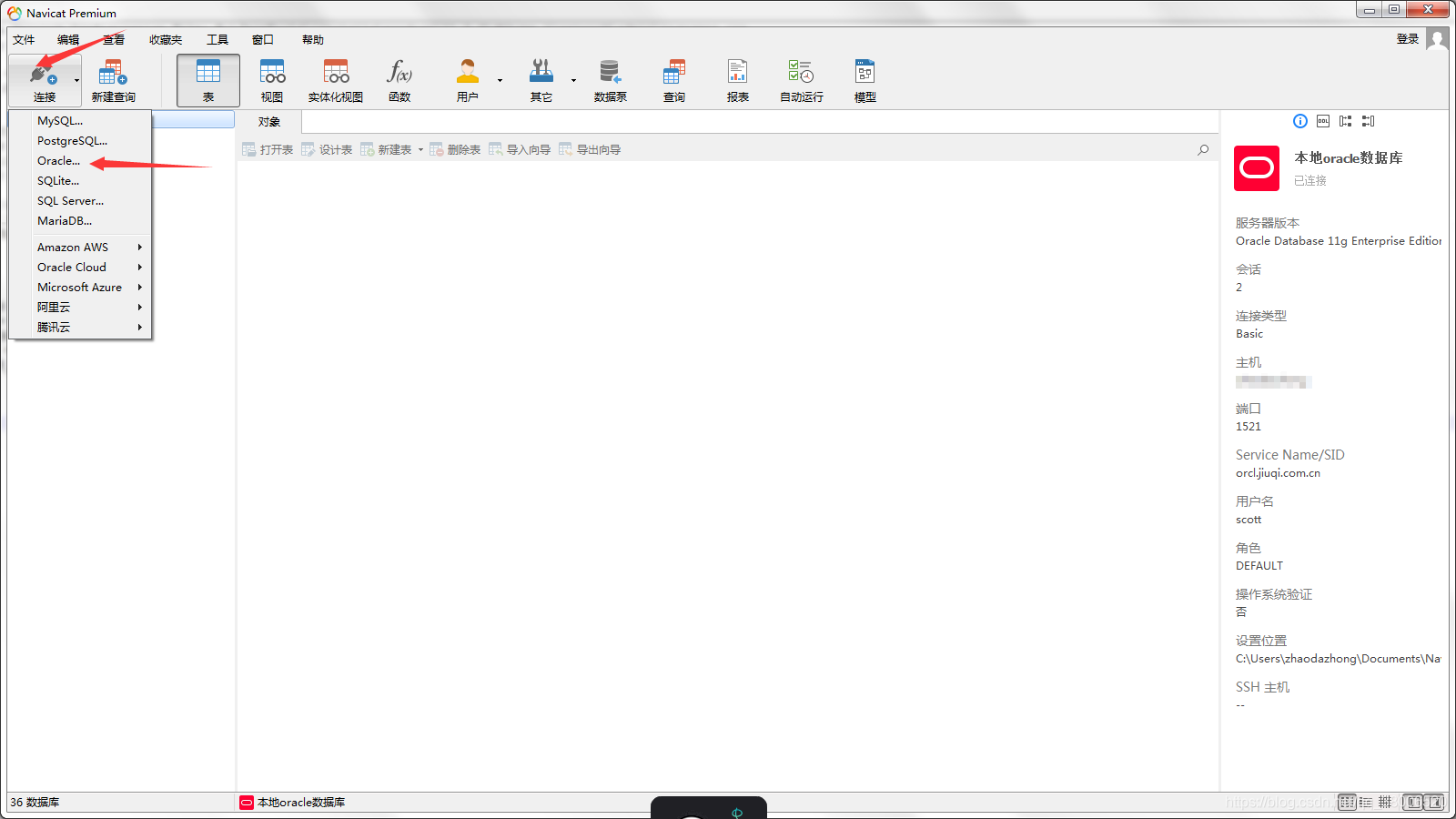Open the 帮助 (Help) menu
Image resolution: width=1456 pixels, height=819 pixels.
[313, 40]
